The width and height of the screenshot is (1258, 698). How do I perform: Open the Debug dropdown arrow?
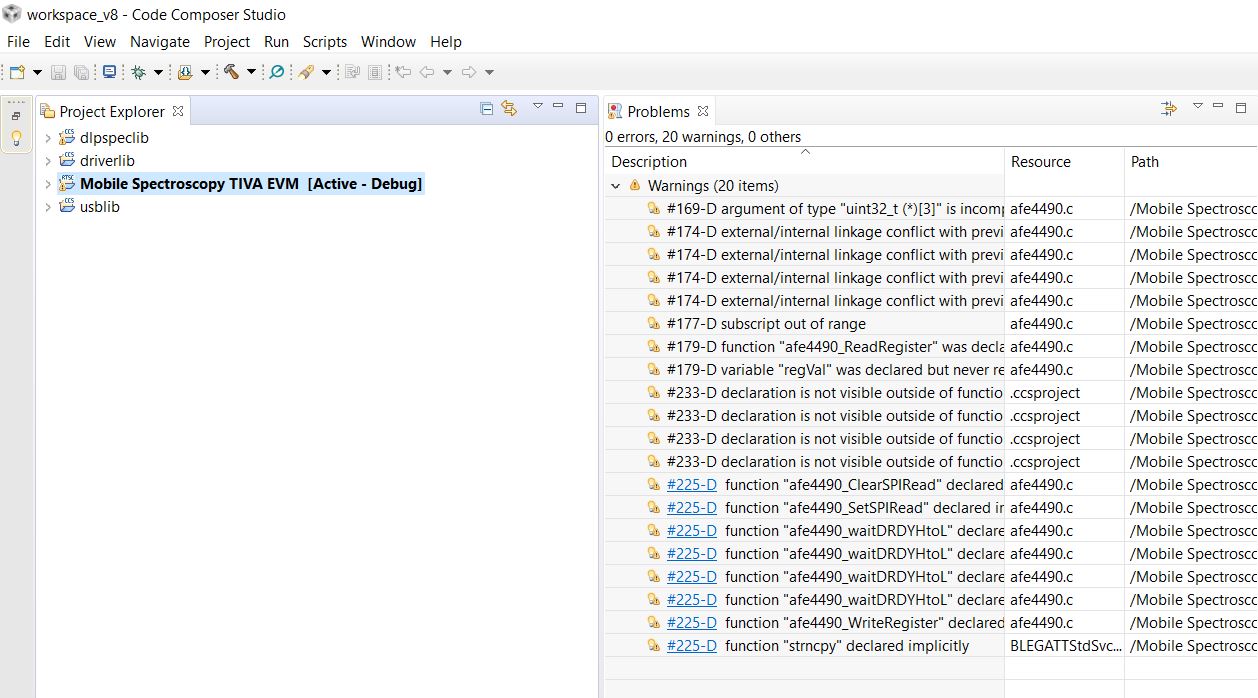coord(158,72)
